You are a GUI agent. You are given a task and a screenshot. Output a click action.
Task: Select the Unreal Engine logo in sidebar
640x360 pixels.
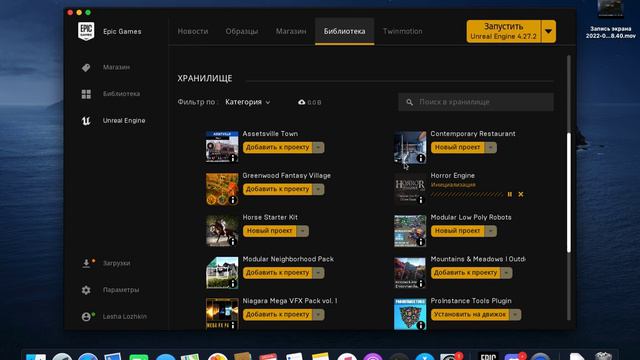click(x=86, y=120)
